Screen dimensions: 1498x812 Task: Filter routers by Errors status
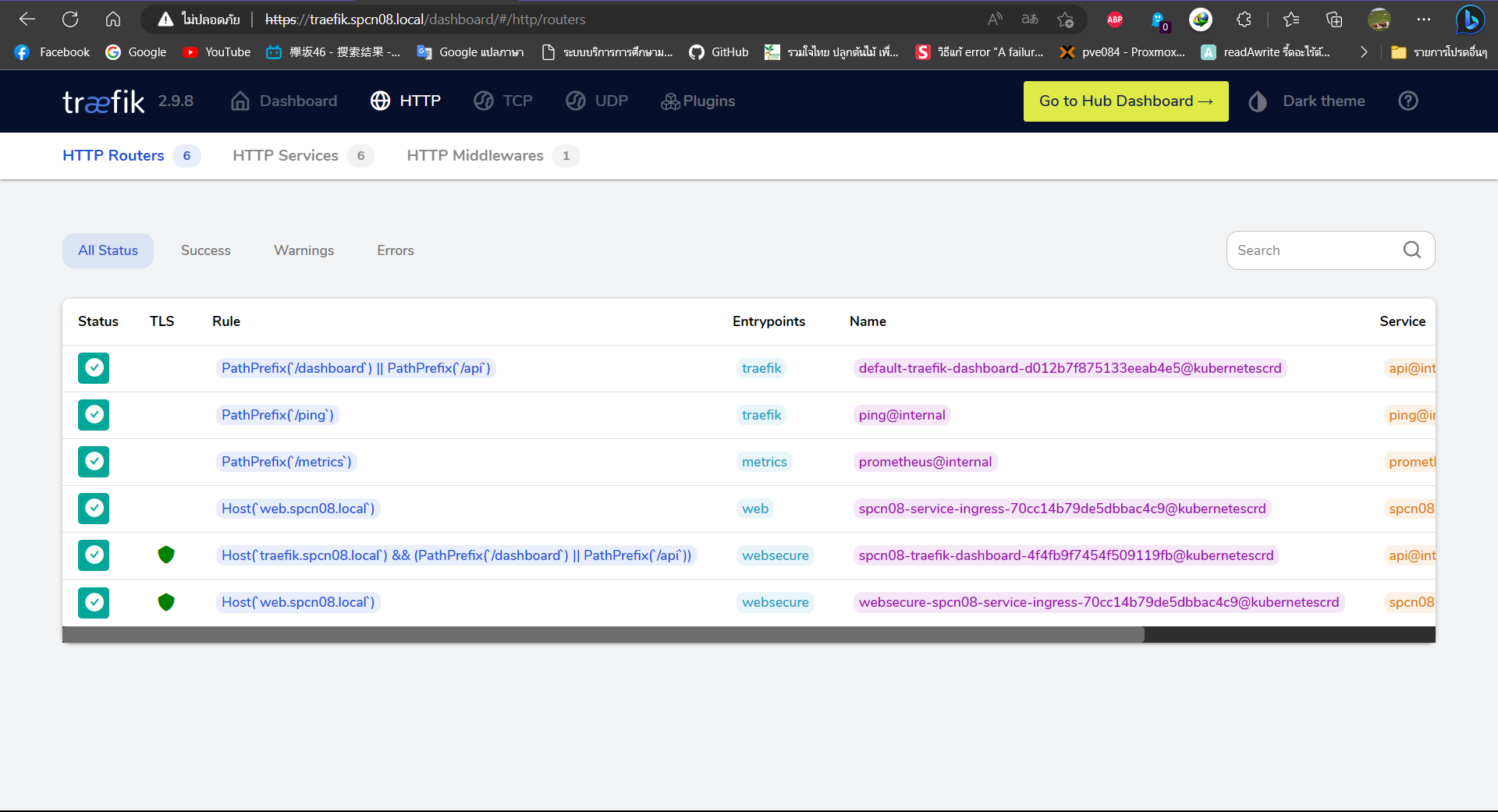point(395,250)
